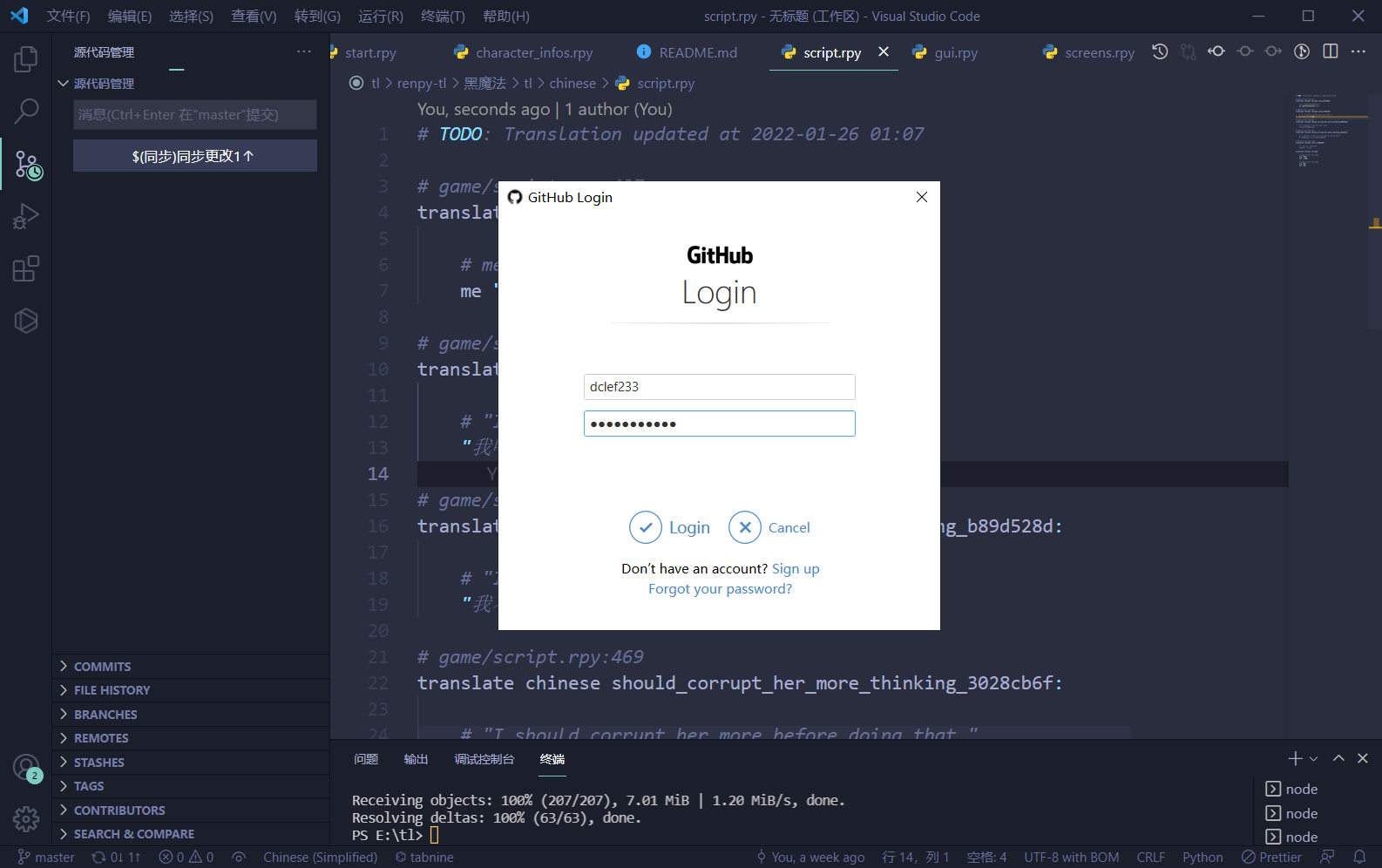Expand the FILE HISTORY section
The image size is (1382, 868).
(191, 690)
